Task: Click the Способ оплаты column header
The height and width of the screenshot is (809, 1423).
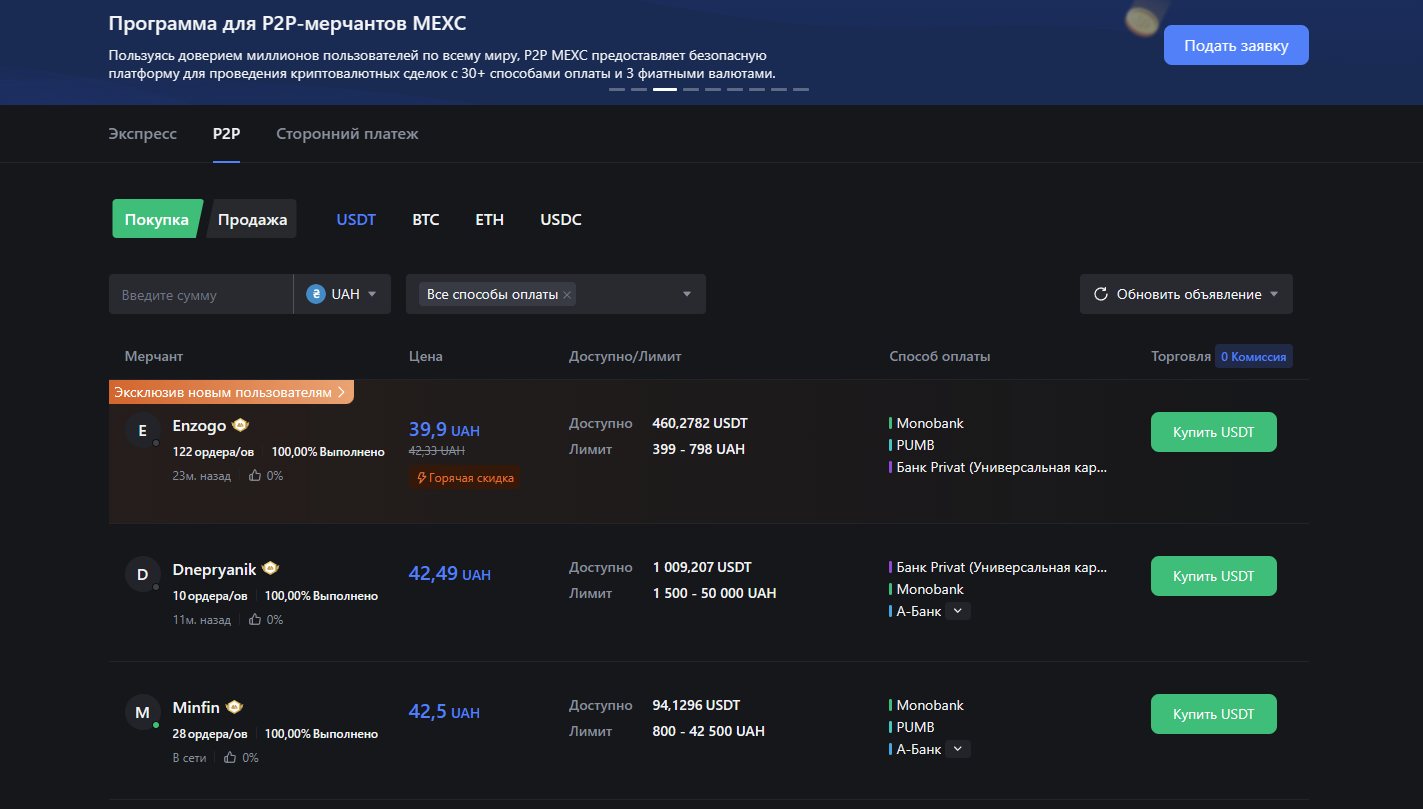Action: tap(940, 356)
